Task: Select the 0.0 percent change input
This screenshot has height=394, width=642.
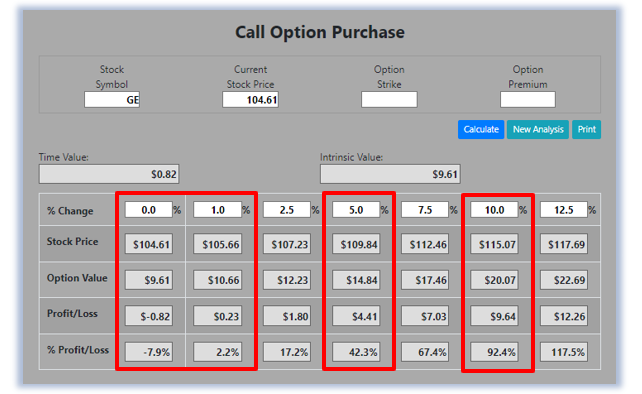Action: (148, 210)
